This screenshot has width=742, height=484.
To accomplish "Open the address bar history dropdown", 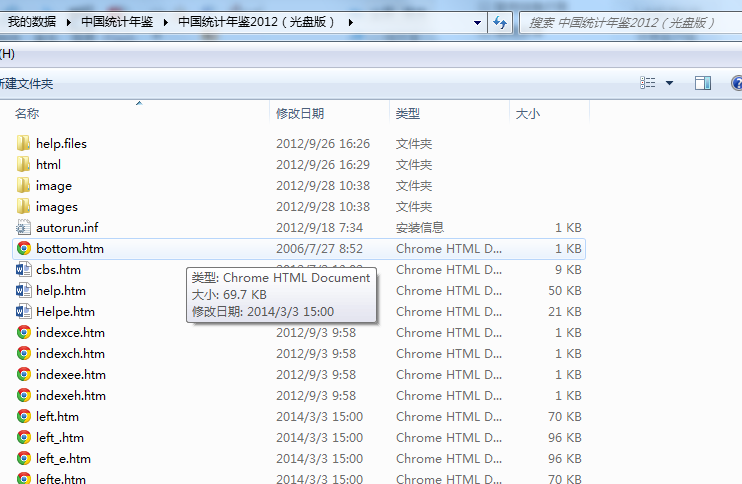I will [477, 22].
